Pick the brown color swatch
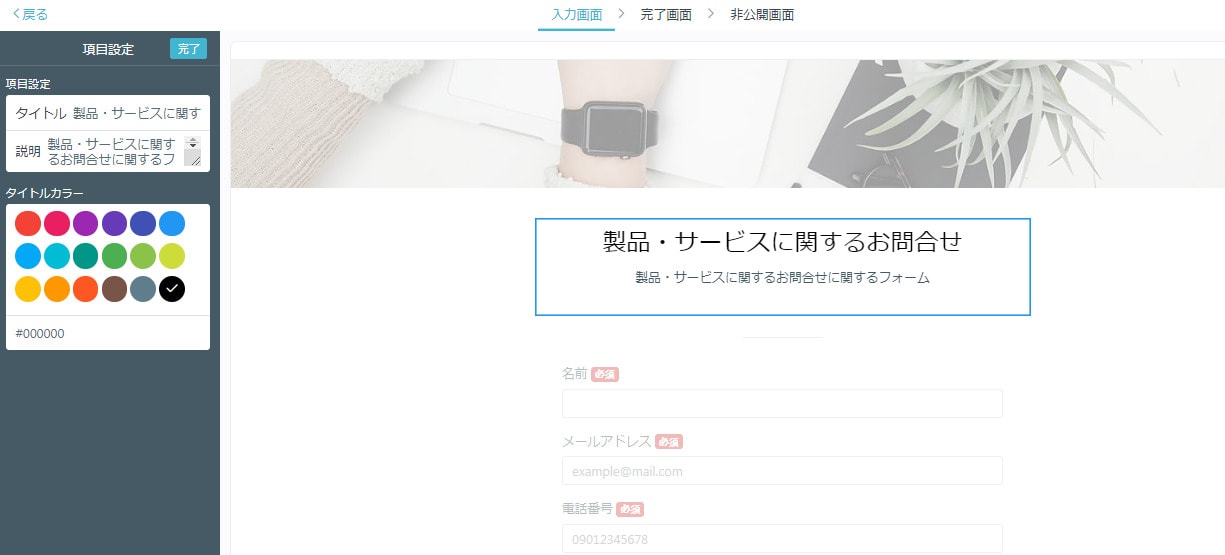 [x=114, y=289]
